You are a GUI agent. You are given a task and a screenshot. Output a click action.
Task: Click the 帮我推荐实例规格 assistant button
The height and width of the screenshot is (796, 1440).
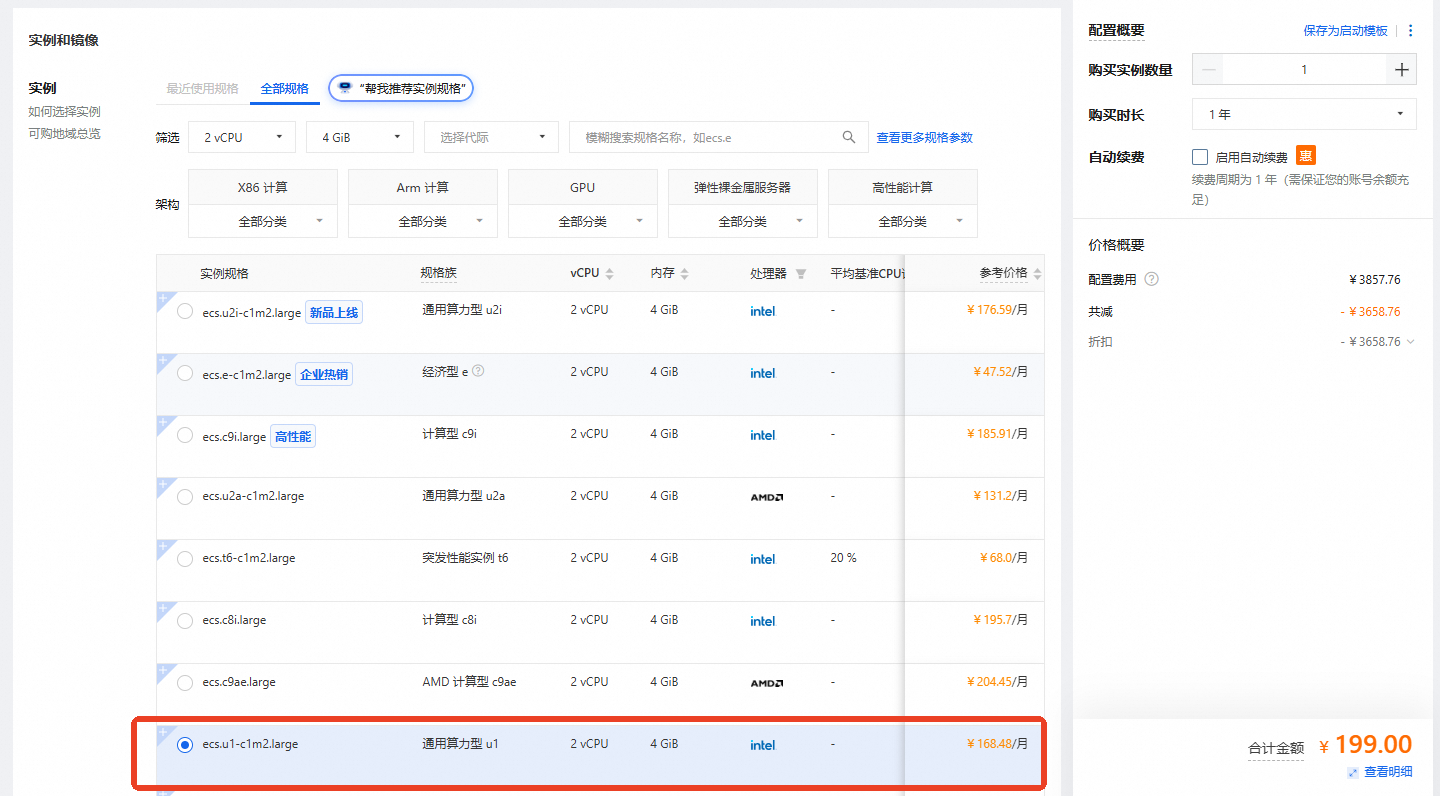pyautogui.click(x=401, y=88)
